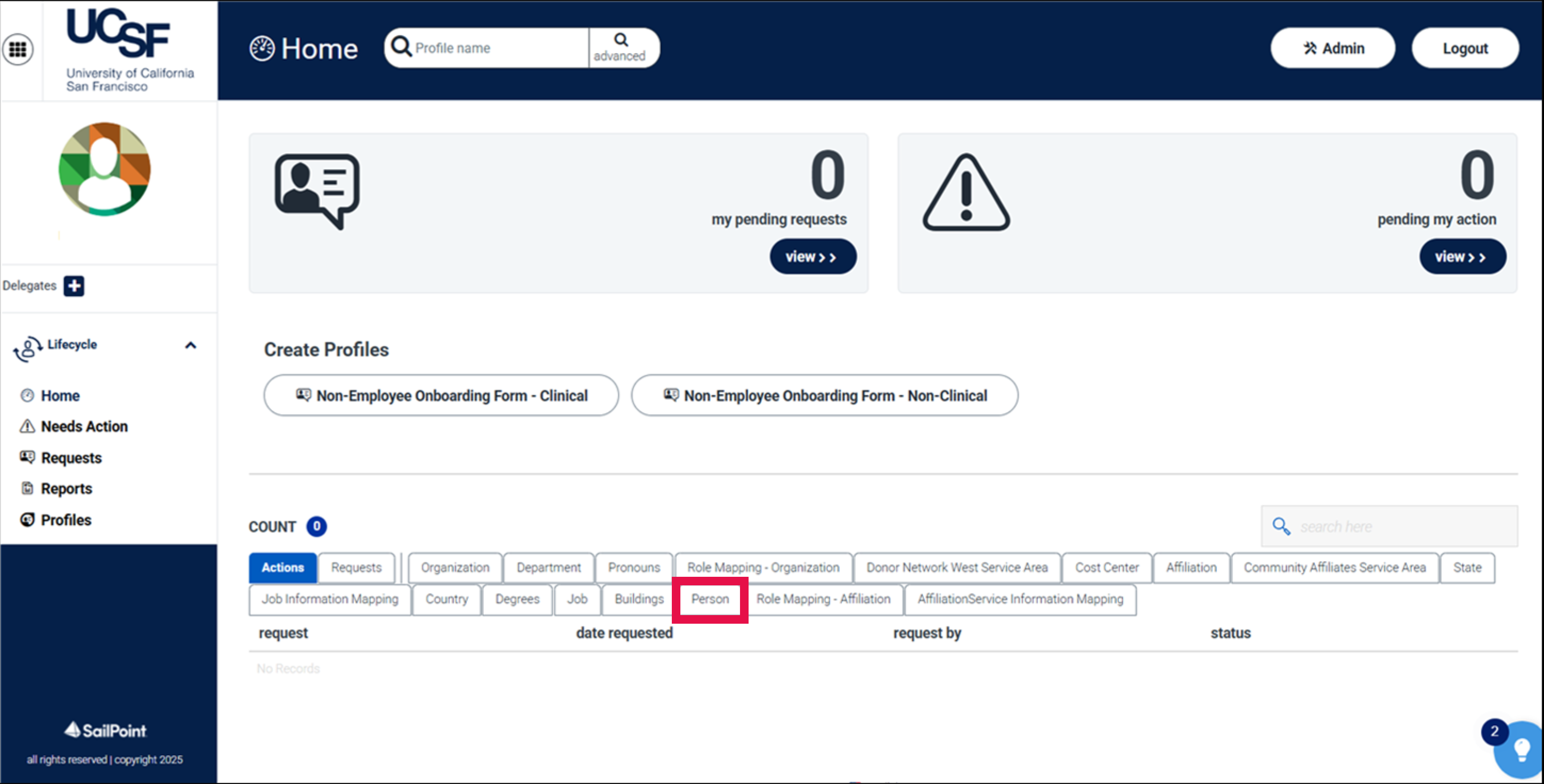The image size is (1544, 784).
Task: Switch to the Actions tab
Action: (x=282, y=567)
